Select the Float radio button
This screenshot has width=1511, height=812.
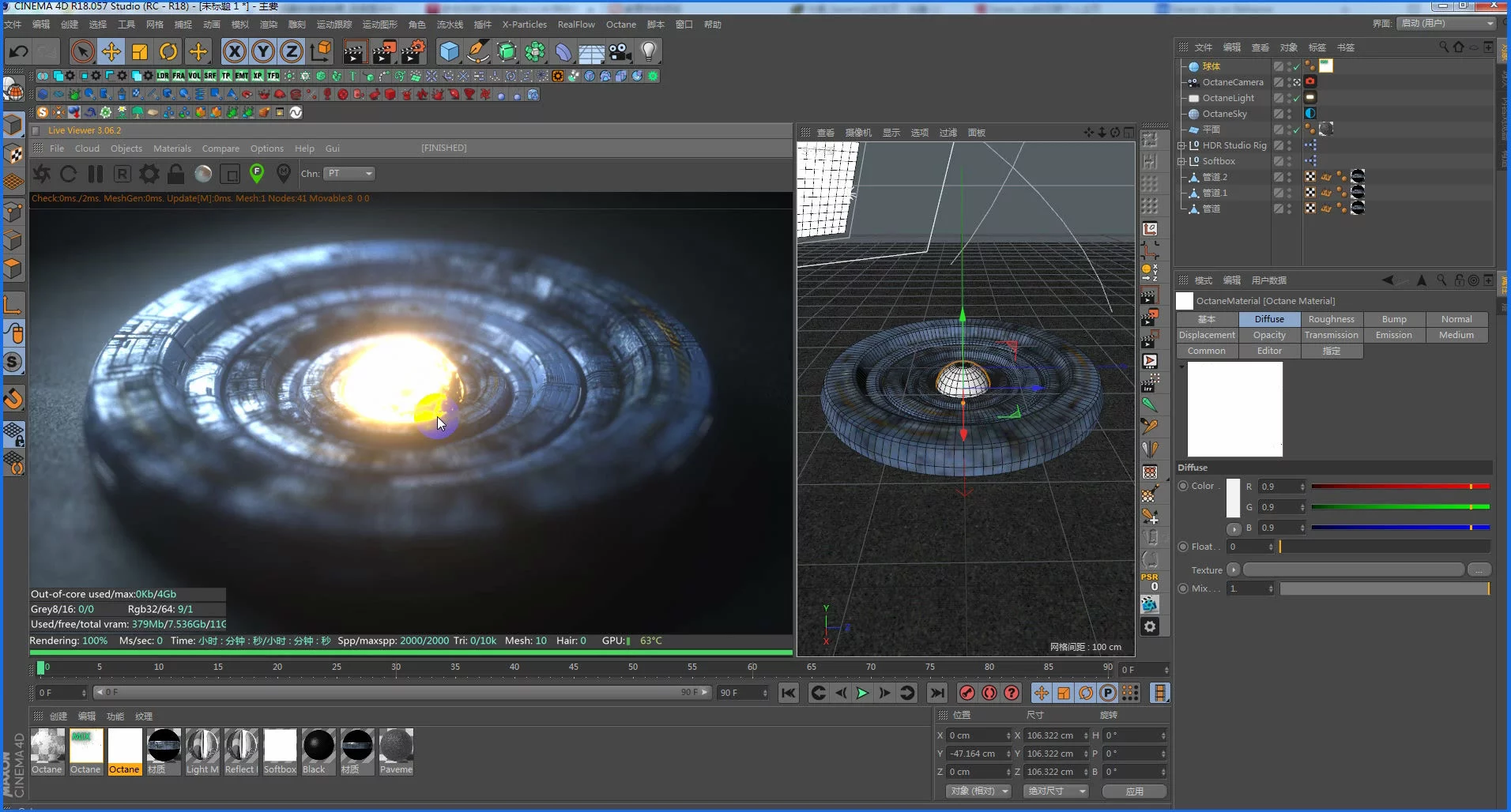coord(1183,547)
